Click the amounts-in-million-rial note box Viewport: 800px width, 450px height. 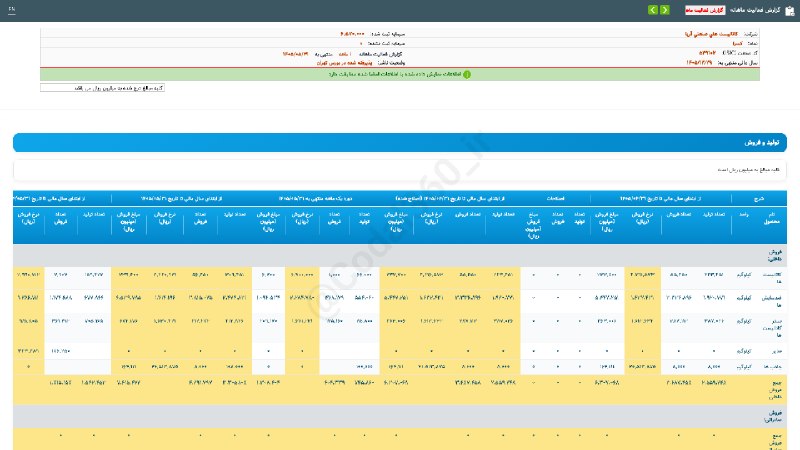point(102,88)
